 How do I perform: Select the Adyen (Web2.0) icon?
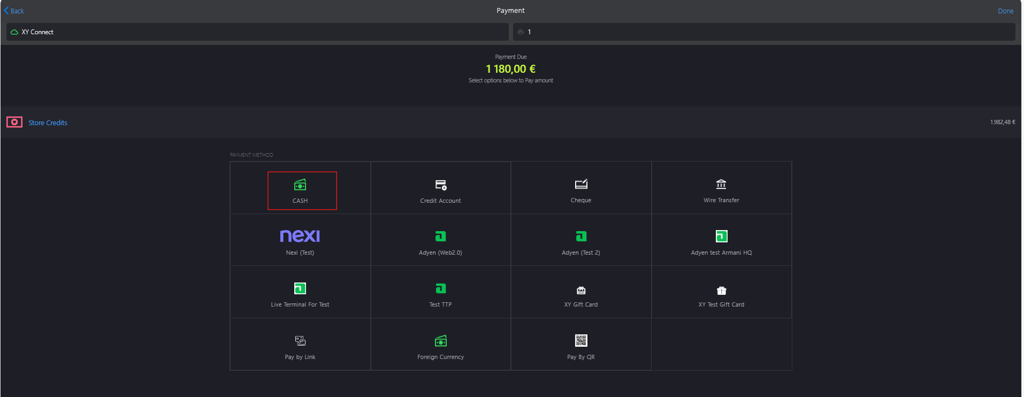(441, 236)
